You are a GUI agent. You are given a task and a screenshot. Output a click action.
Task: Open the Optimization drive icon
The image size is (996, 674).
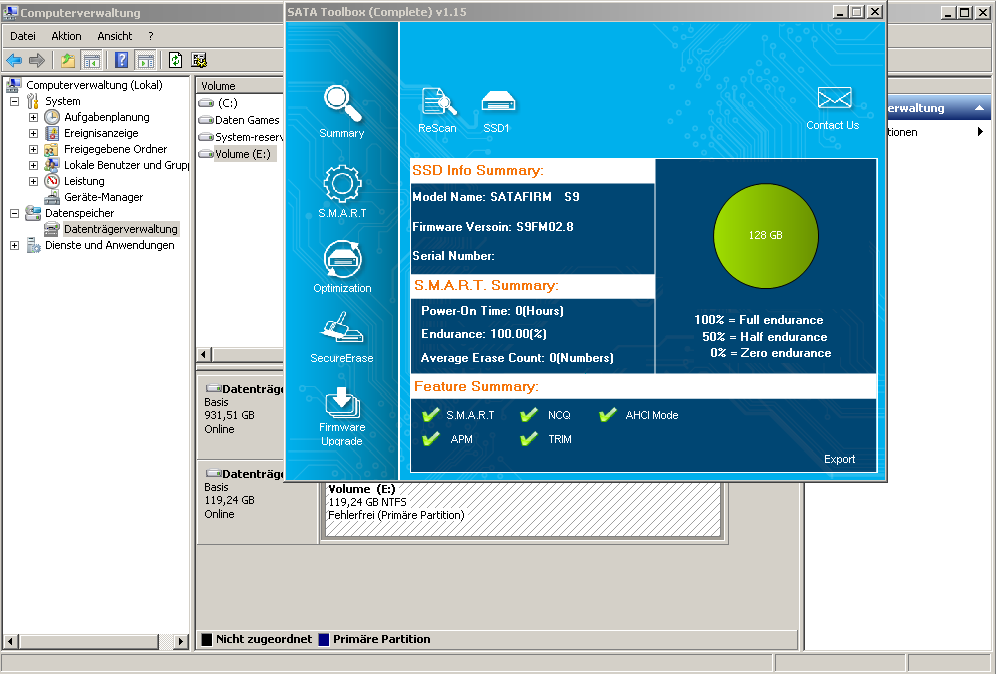tap(342, 259)
